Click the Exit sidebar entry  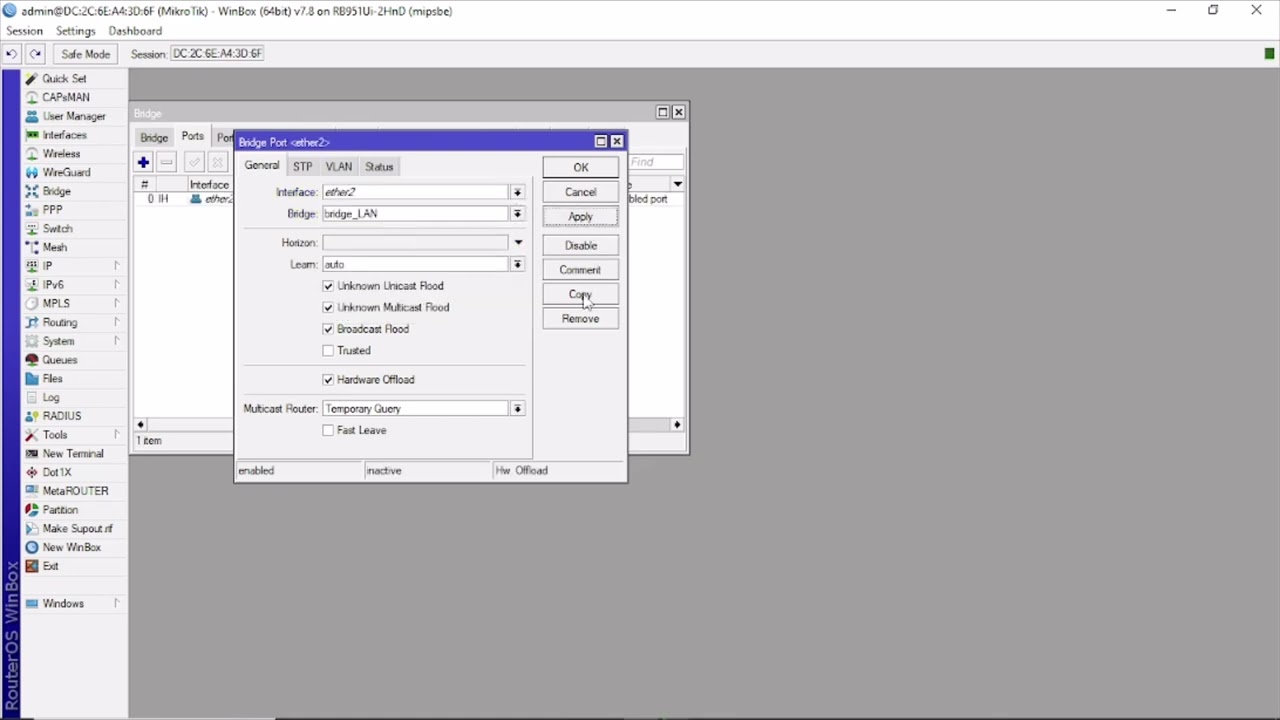(x=50, y=566)
